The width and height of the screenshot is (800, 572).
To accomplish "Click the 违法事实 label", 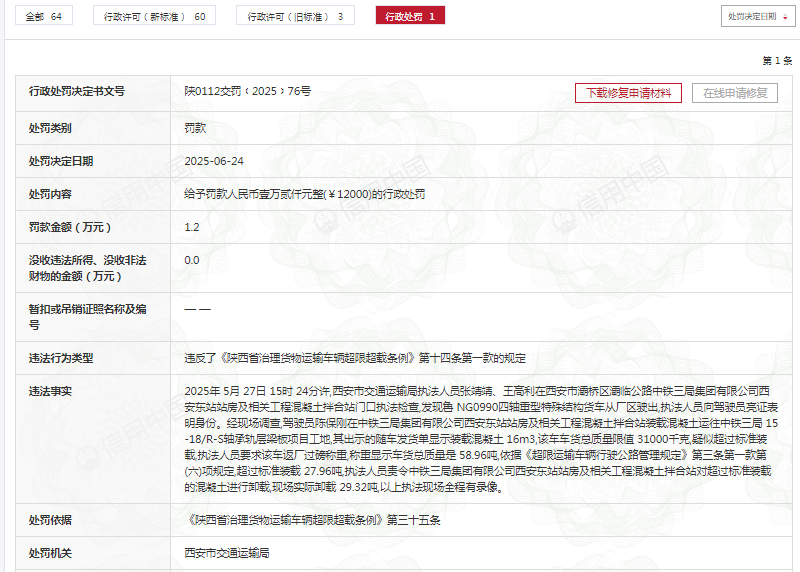I will [x=50, y=391].
